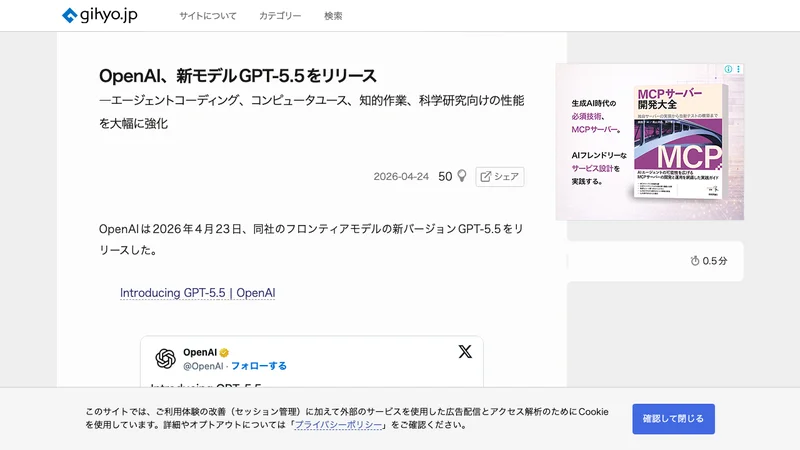This screenshot has height=450, width=800.
Task: Click the verified badge beside OpenAI
Action: pyautogui.click(x=224, y=353)
